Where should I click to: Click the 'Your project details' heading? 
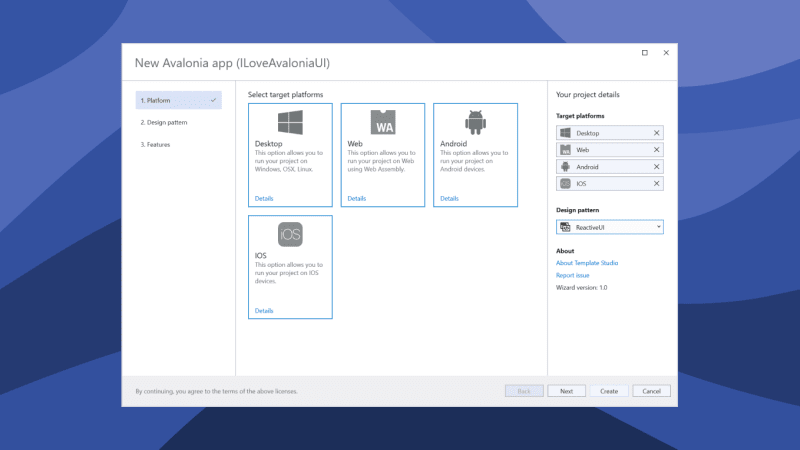point(587,94)
